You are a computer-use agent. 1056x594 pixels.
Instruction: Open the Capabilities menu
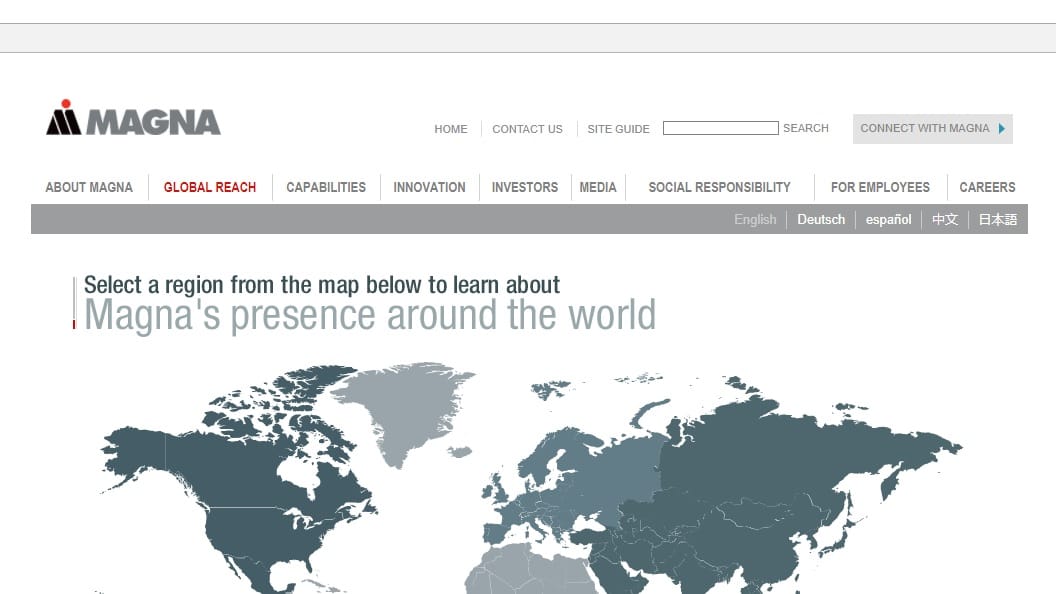(x=326, y=187)
